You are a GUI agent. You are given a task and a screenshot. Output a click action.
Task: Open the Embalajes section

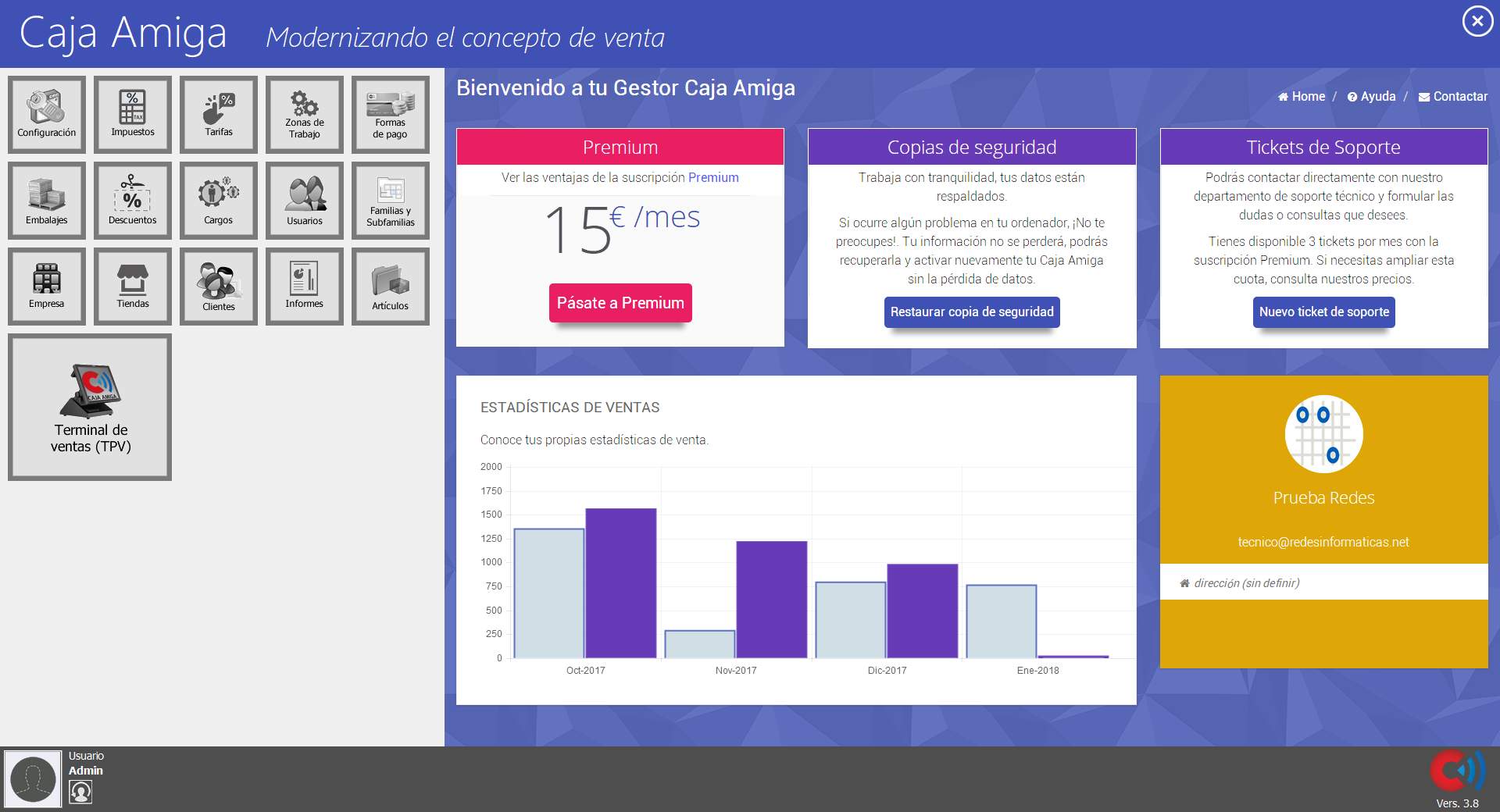(x=46, y=200)
